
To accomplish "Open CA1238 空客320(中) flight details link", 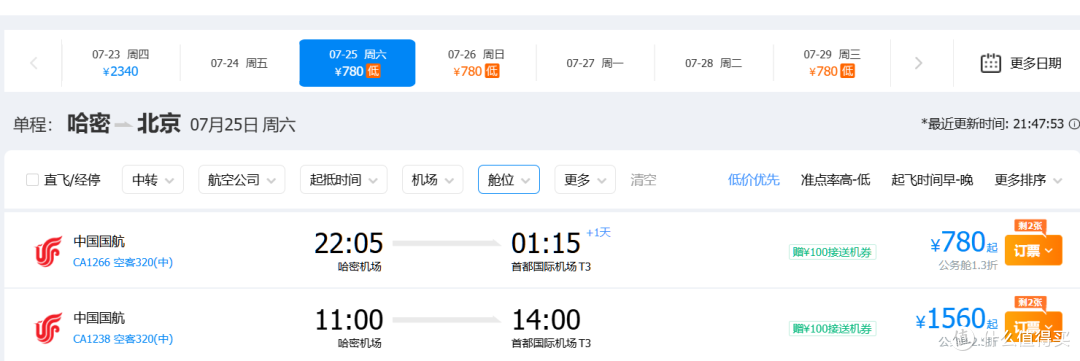I will [x=123, y=339].
